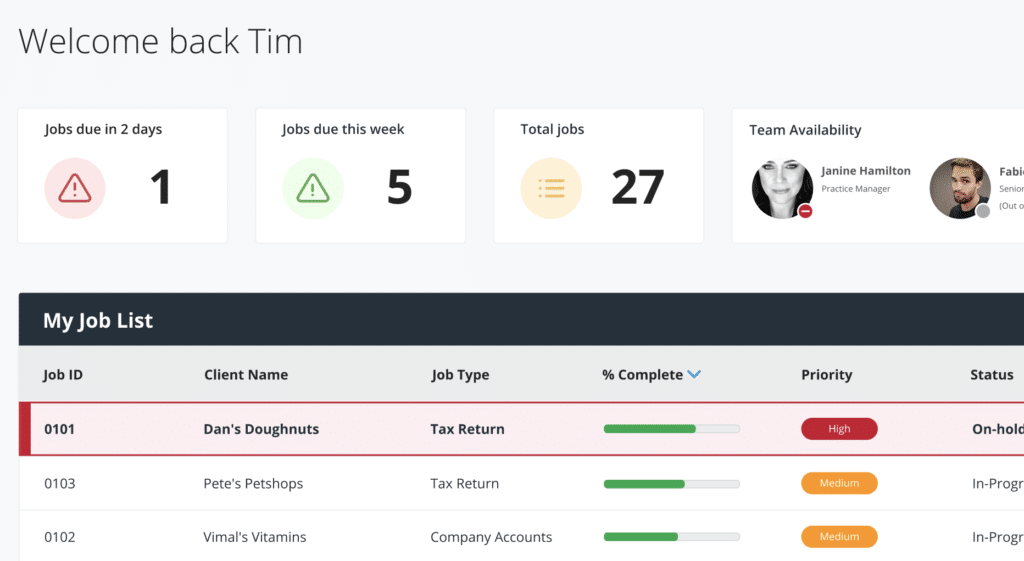Image resolution: width=1024 pixels, height=561 pixels.
Task: Select the High priority badge for Dan's Doughnuts
Action: pos(839,429)
